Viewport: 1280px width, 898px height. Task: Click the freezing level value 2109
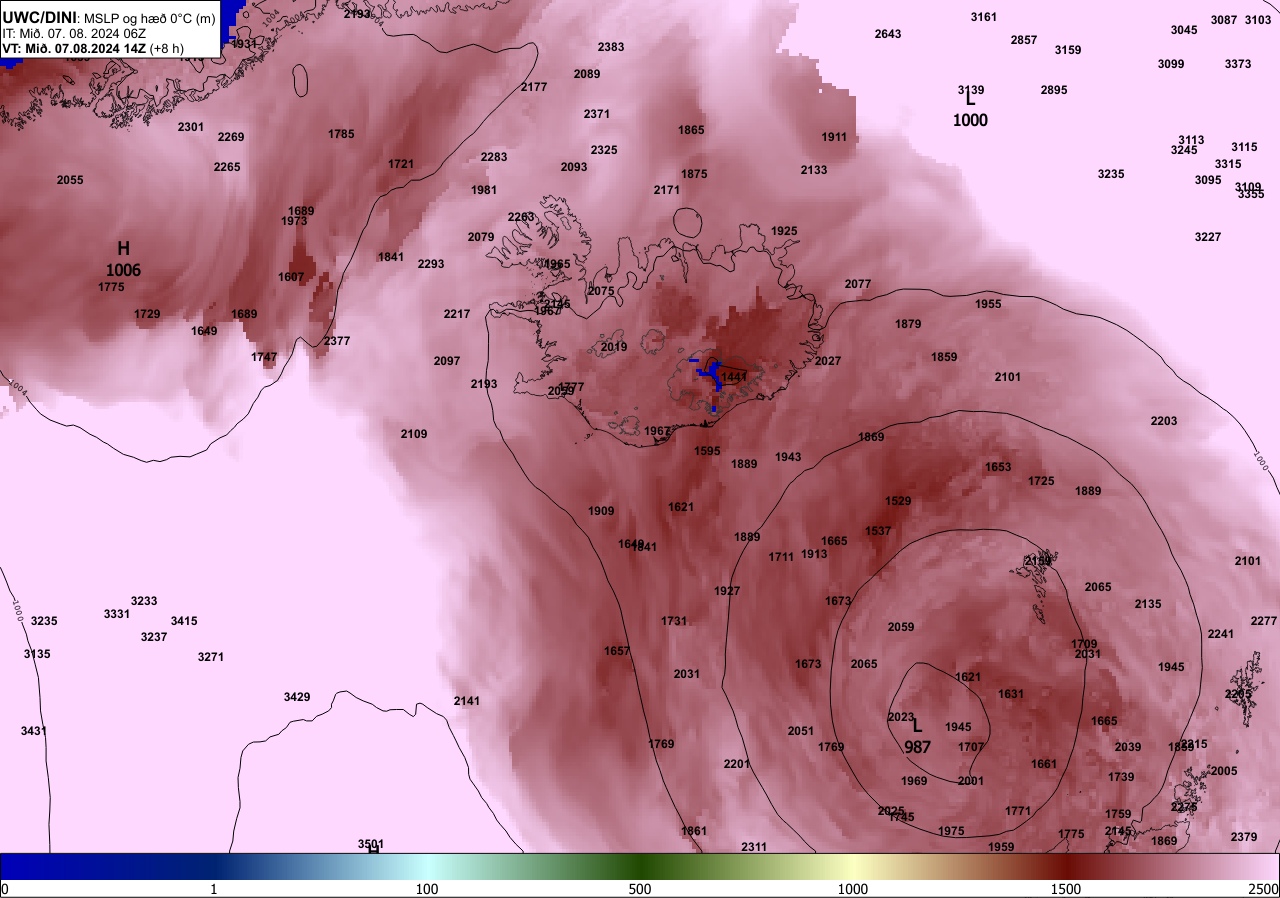[x=414, y=434]
